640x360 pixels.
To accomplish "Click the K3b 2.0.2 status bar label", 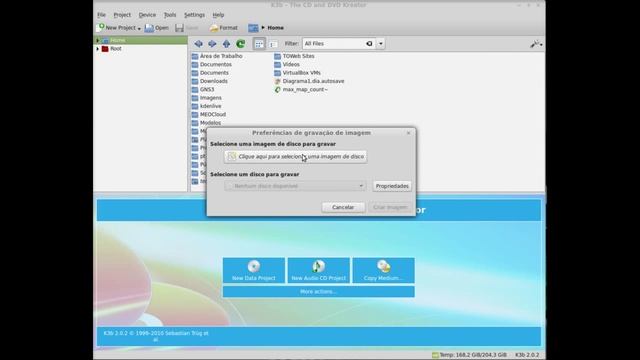I will (527, 355).
